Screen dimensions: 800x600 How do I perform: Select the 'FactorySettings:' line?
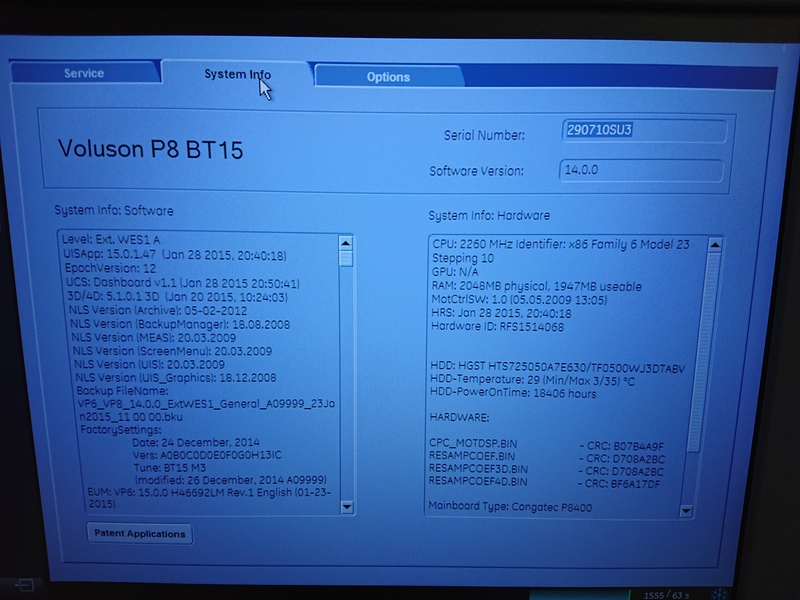pyautogui.click(x=121, y=430)
